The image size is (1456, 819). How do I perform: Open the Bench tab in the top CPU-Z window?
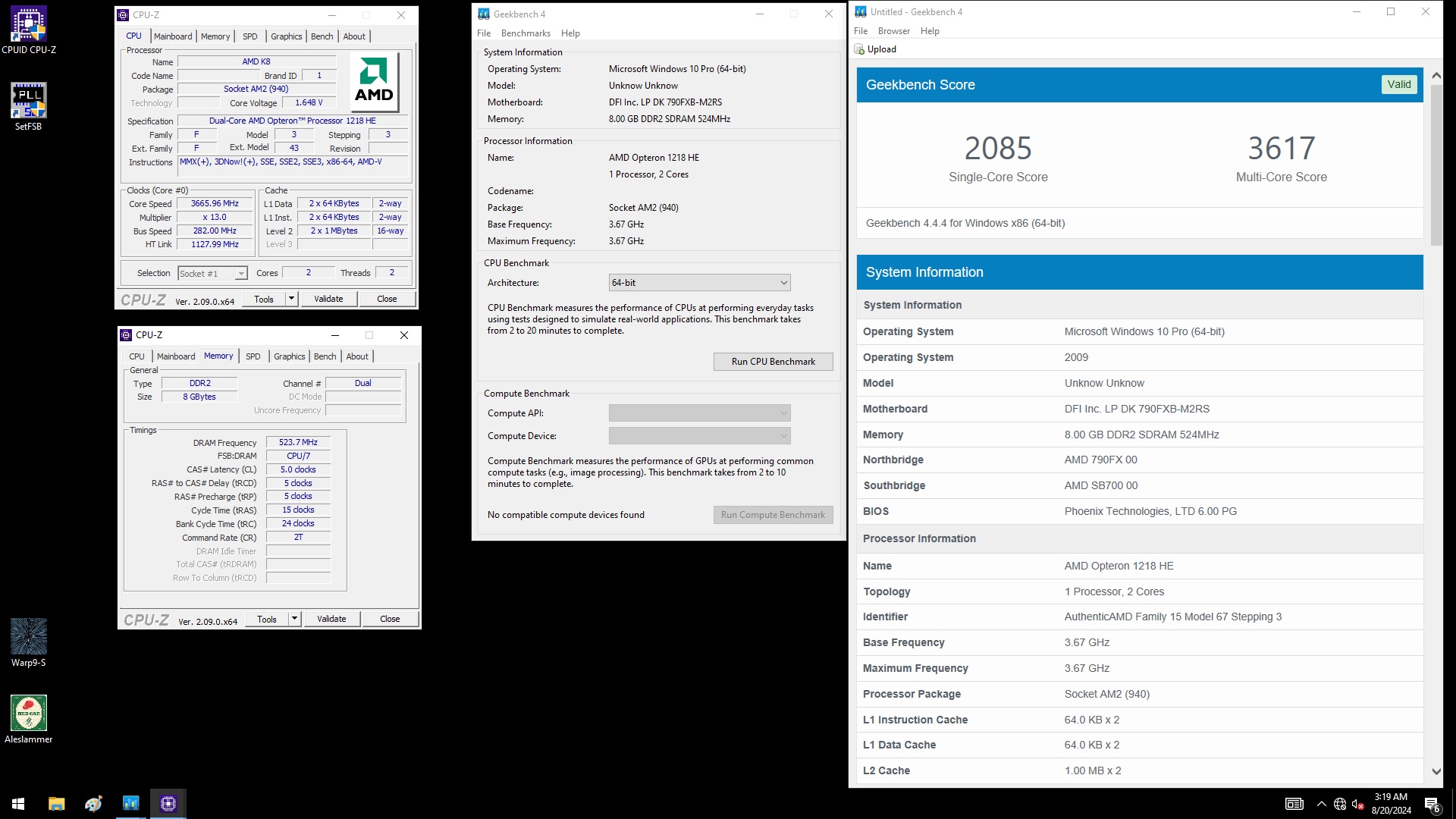coord(322,36)
